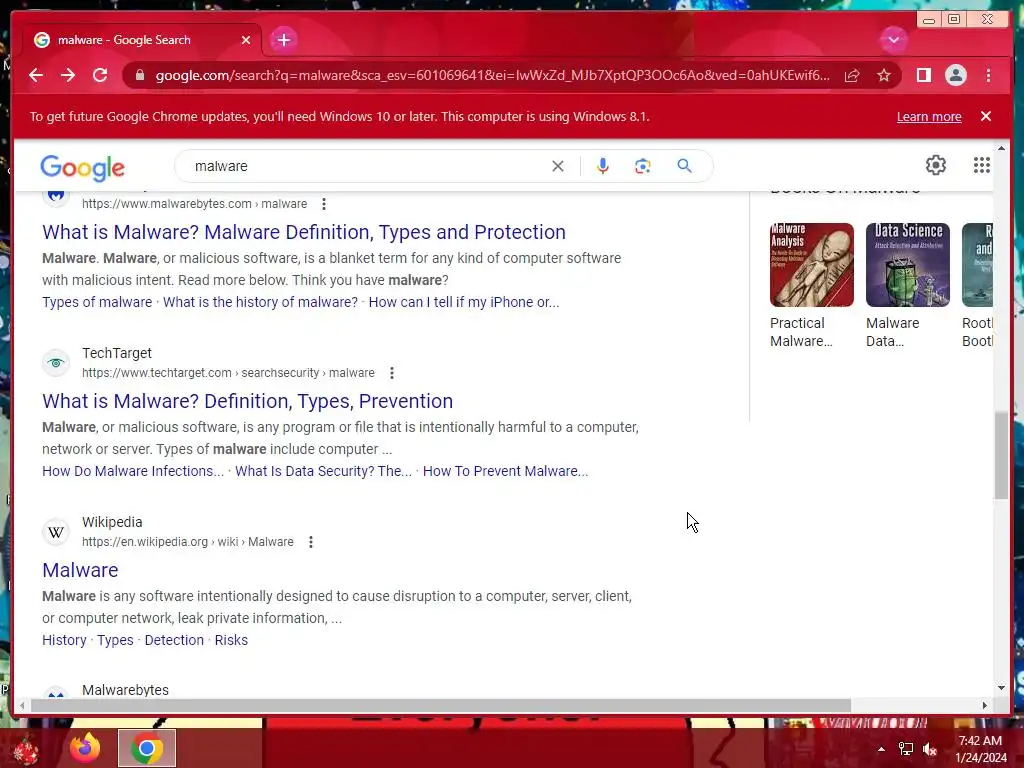Go to Google homepage via logo
The image size is (1024, 768).
(82, 168)
